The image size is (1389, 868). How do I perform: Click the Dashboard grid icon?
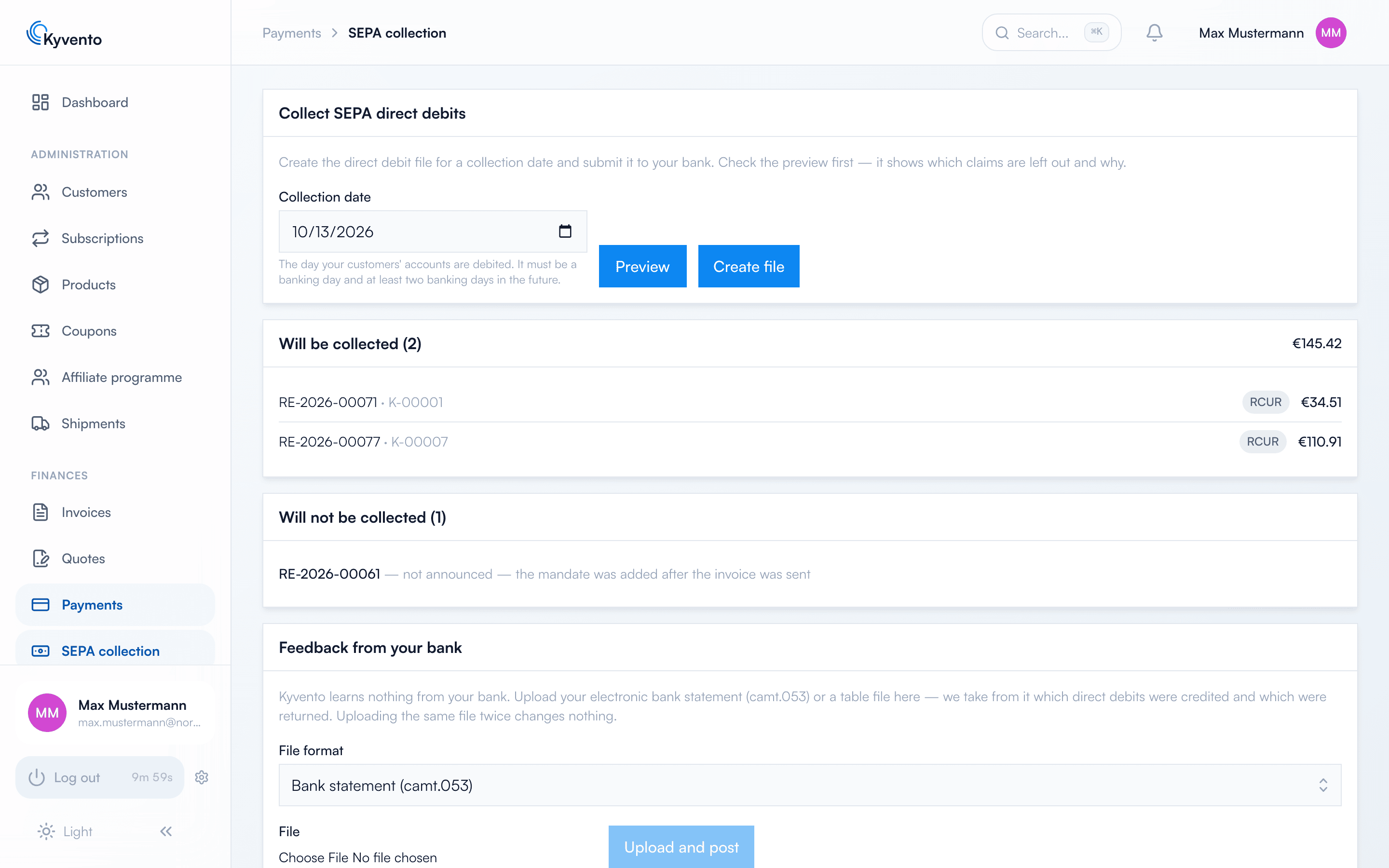pyautogui.click(x=40, y=102)
